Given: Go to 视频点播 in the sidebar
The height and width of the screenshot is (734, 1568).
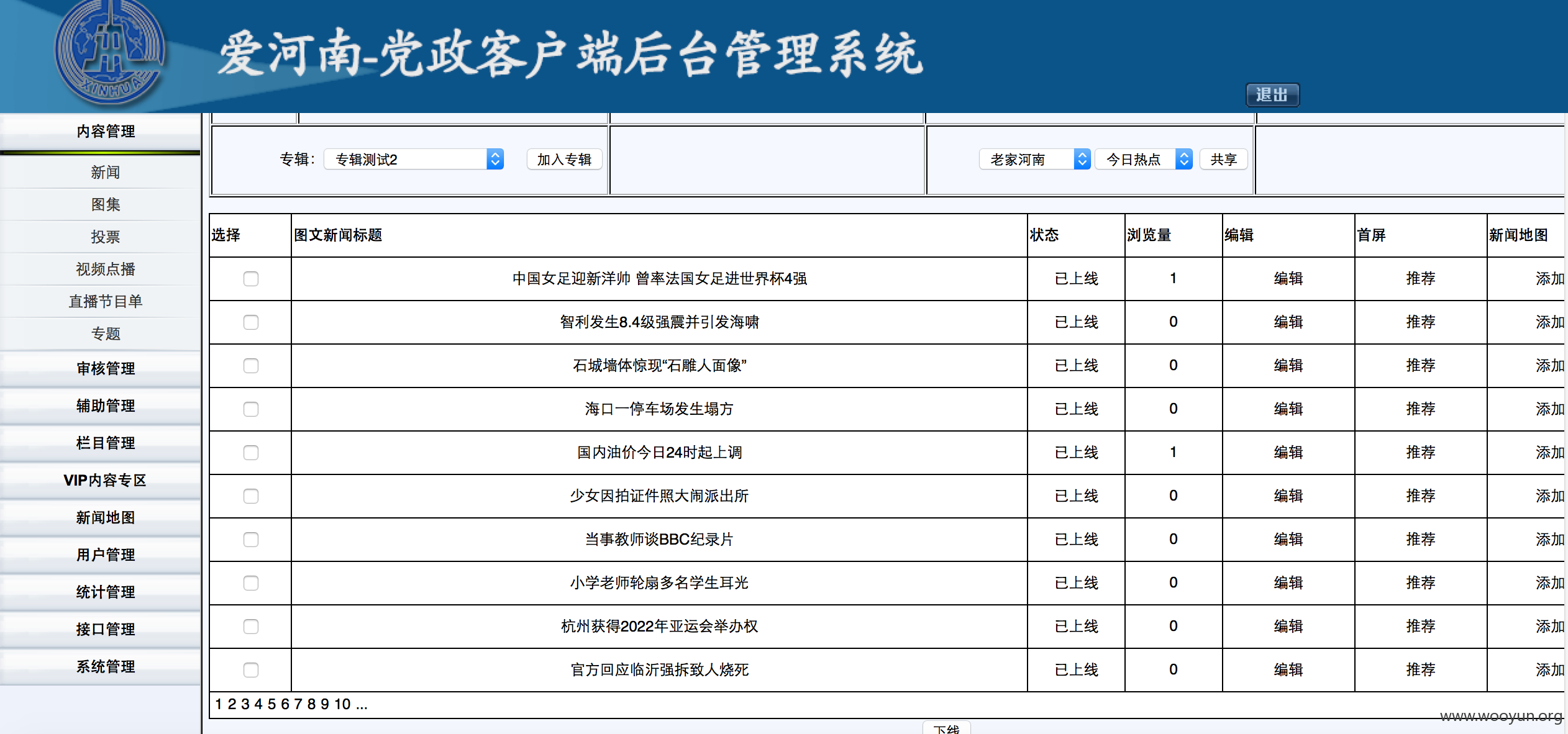Looking at the screenshot, I should (100, 269).
